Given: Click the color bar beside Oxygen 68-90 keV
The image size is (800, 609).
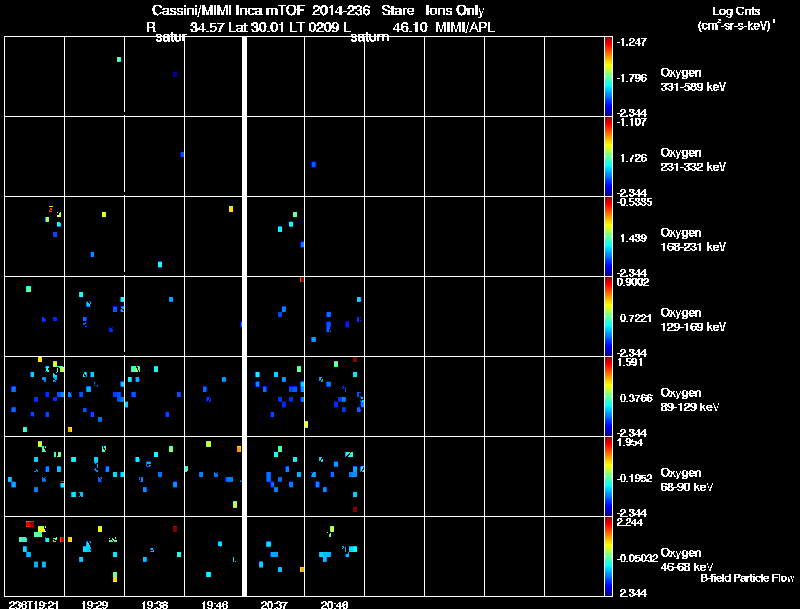Looking at the screenshot, I should coord(608,476).
